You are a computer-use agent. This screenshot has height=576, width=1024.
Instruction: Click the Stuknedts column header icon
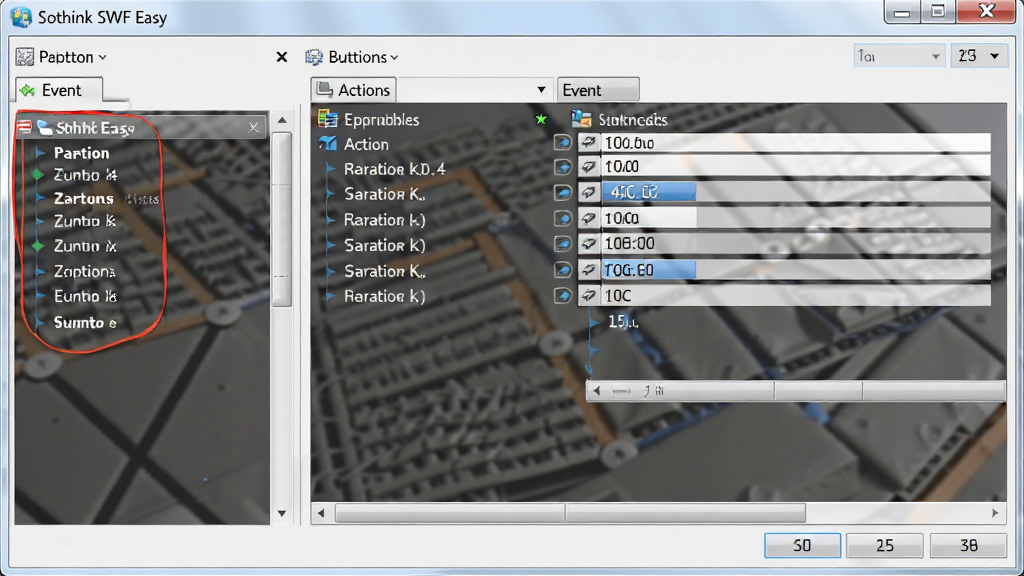point(581,118)
